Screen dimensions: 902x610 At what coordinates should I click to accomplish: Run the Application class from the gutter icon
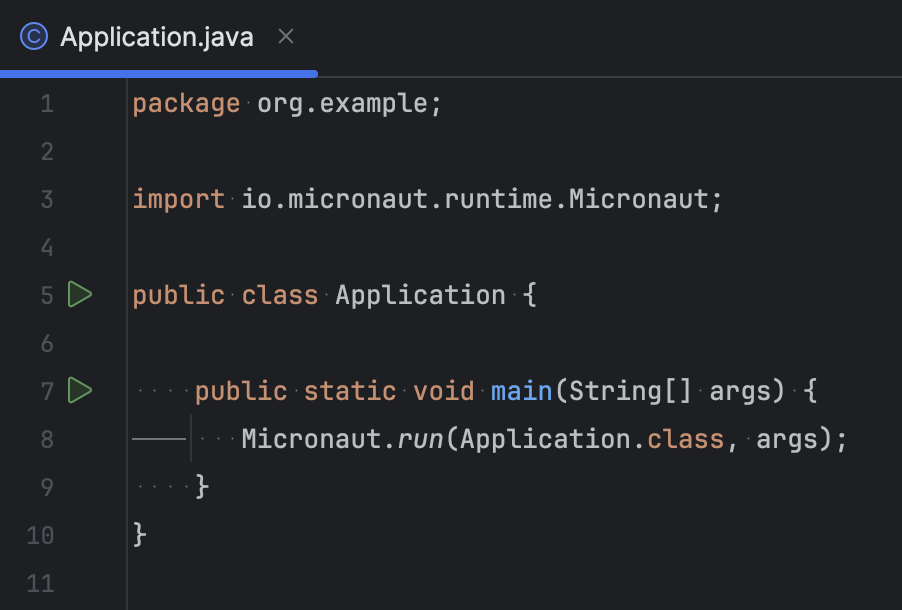click(x=79, y=294)
